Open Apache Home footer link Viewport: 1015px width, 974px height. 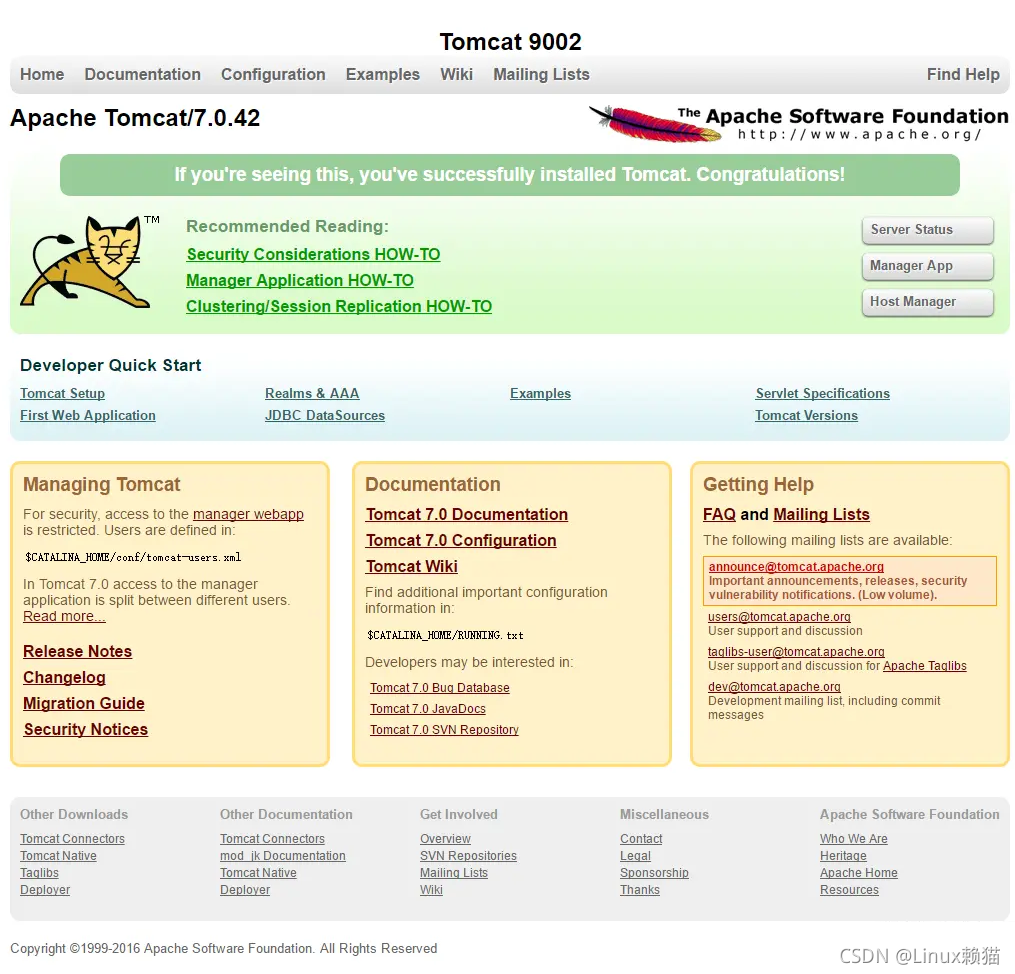point(859,873)
